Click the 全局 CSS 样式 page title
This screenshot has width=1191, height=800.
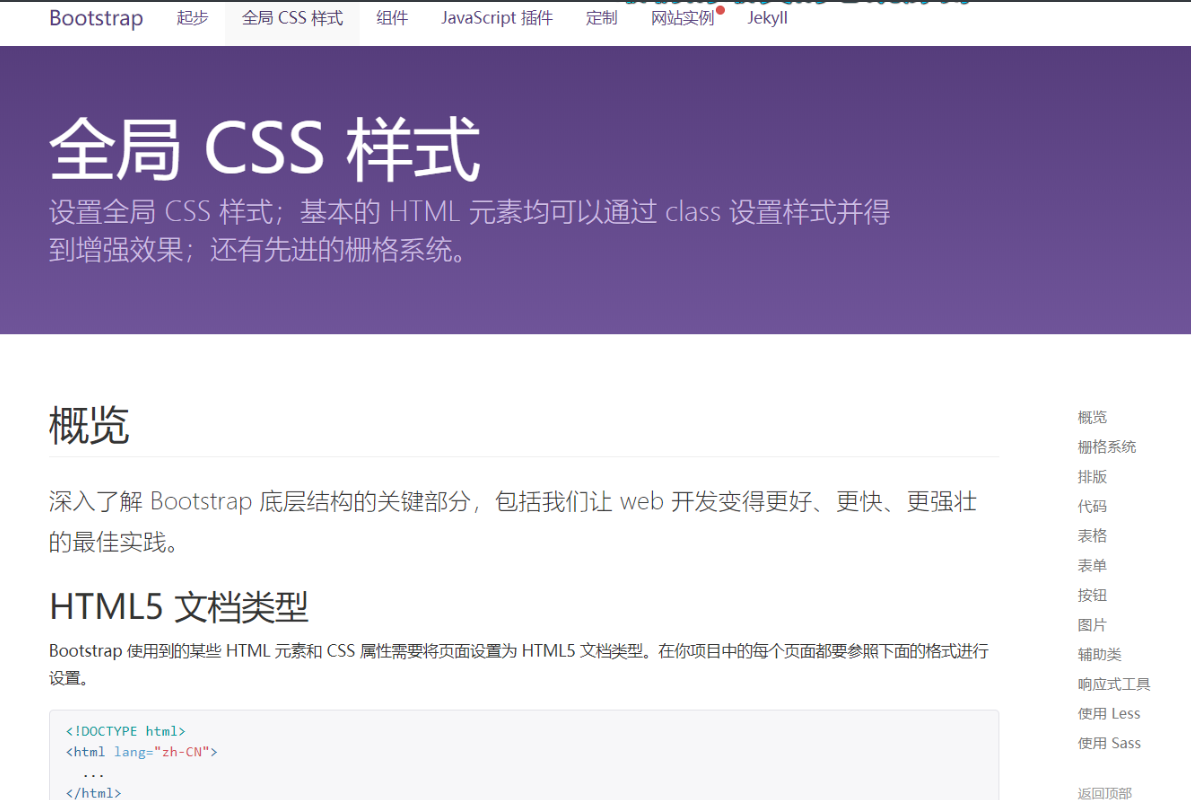point(264,150)
